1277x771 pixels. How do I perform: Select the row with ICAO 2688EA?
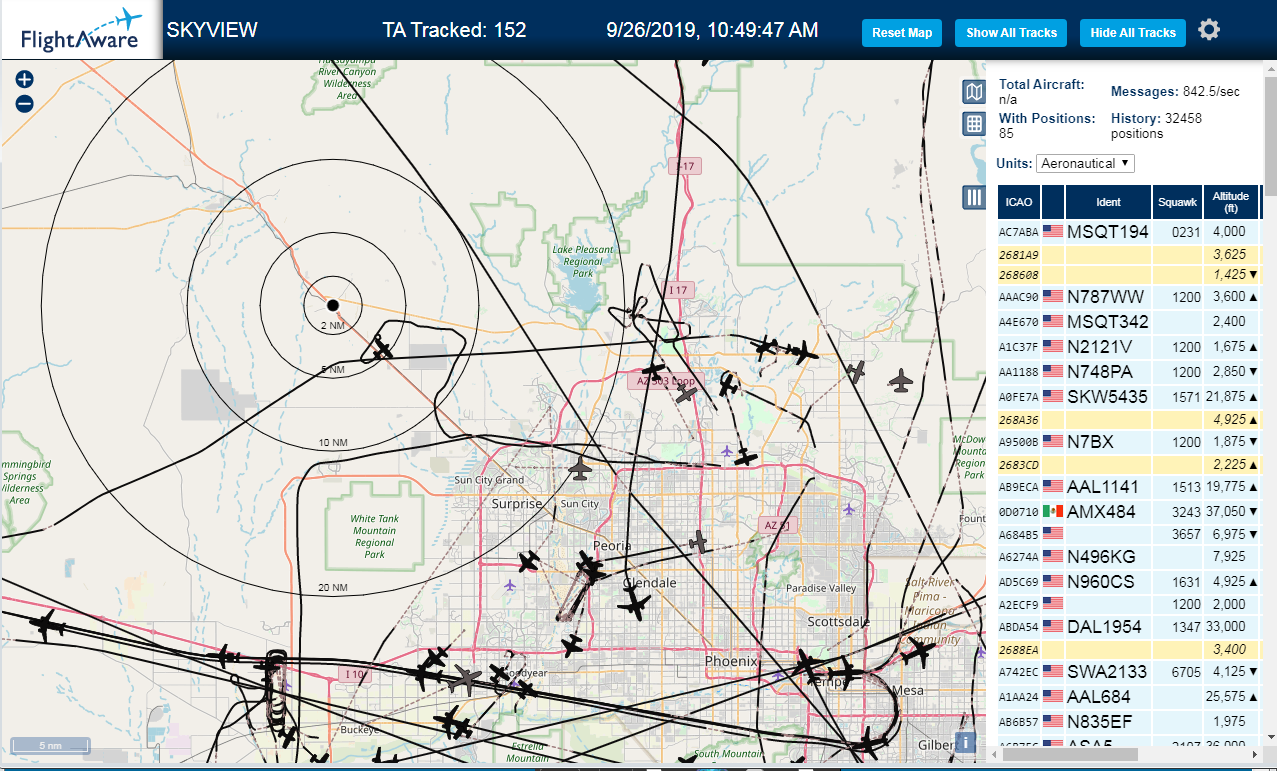1130,650
